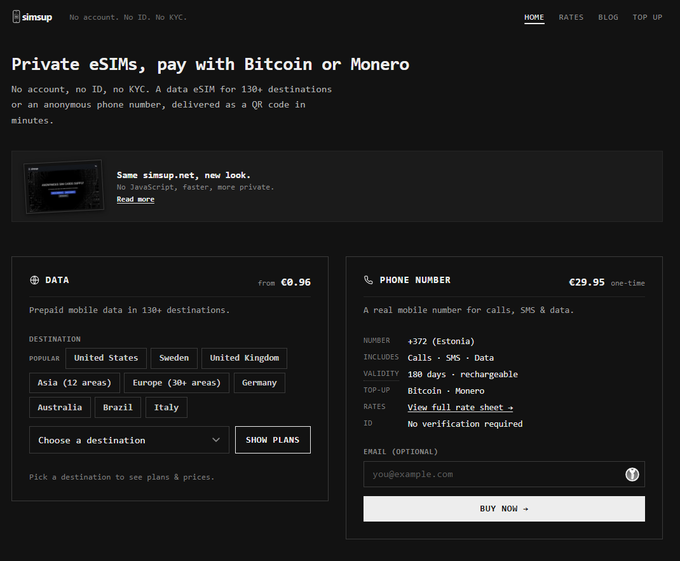Click the BUY NOW button

504,509
